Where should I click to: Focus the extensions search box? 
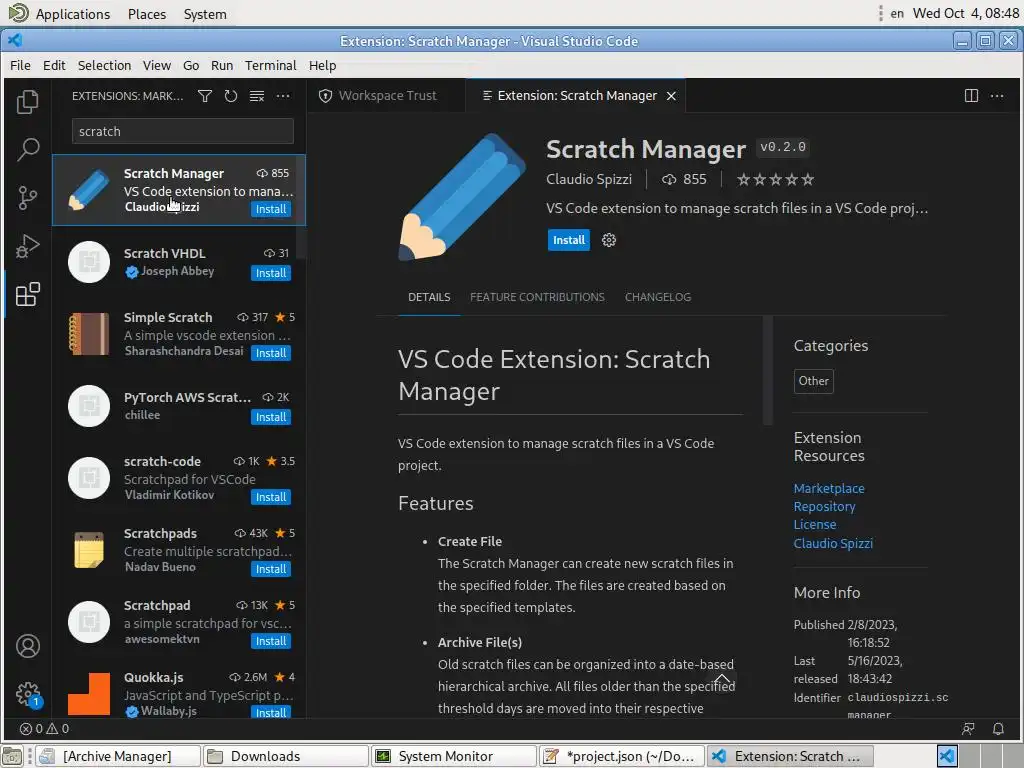click(x=182, y=131)
